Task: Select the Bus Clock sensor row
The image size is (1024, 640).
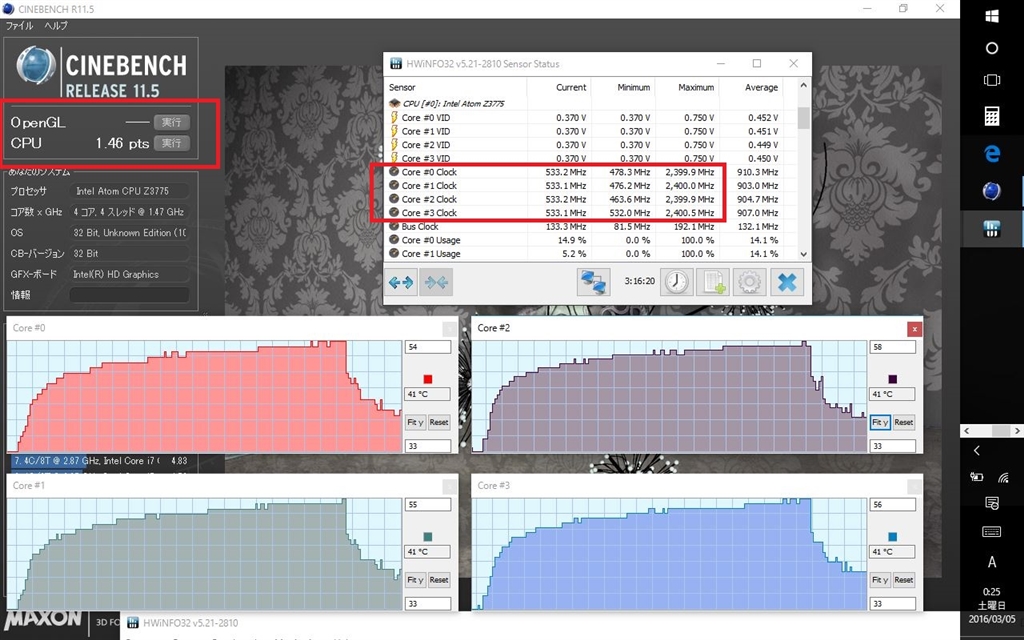Action: (591, 227)
